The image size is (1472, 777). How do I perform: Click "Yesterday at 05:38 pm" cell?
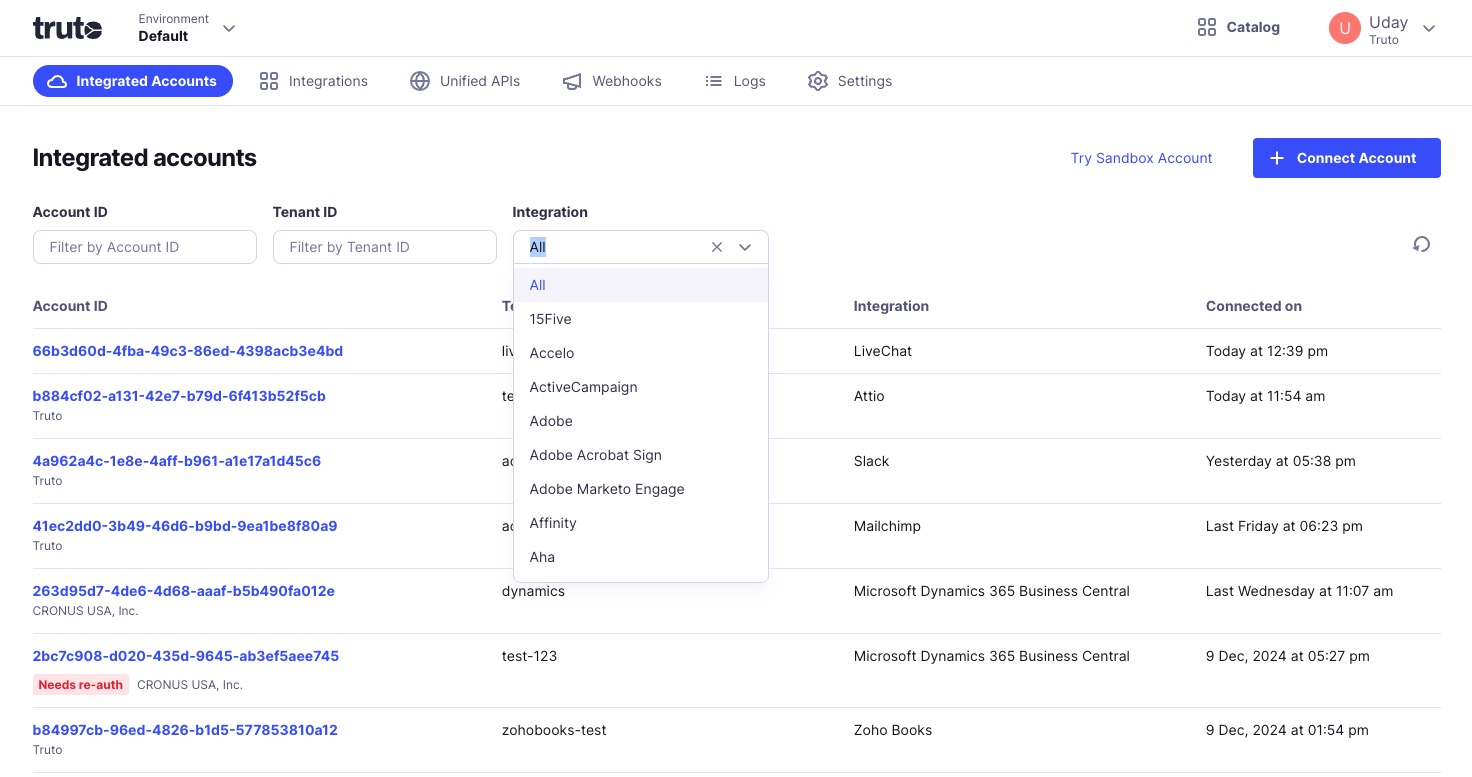tap(1281, 461)
